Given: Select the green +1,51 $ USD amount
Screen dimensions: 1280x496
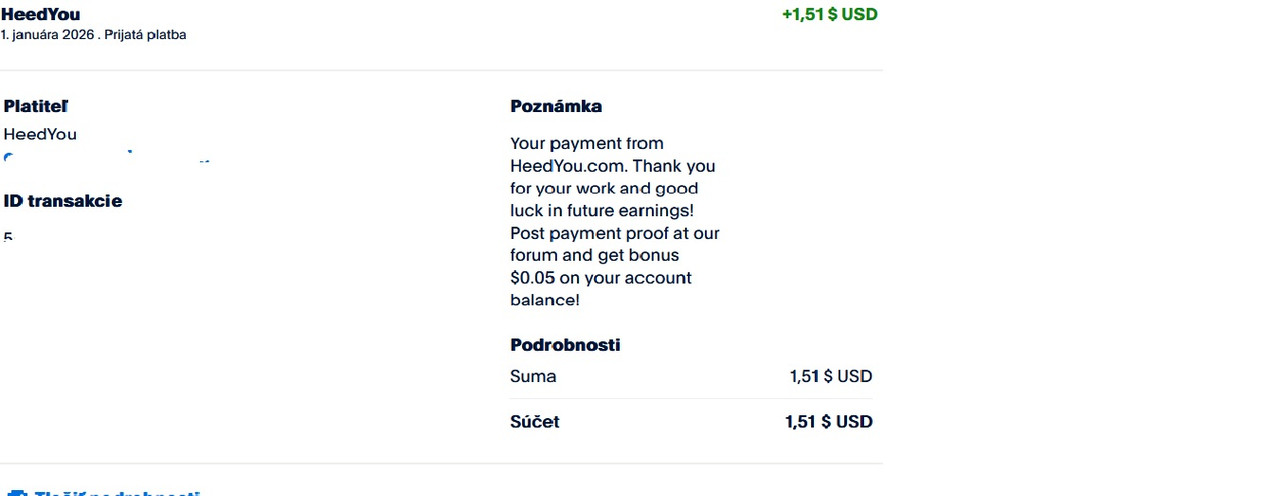Looking at the screenshot, I should (829, 15).
